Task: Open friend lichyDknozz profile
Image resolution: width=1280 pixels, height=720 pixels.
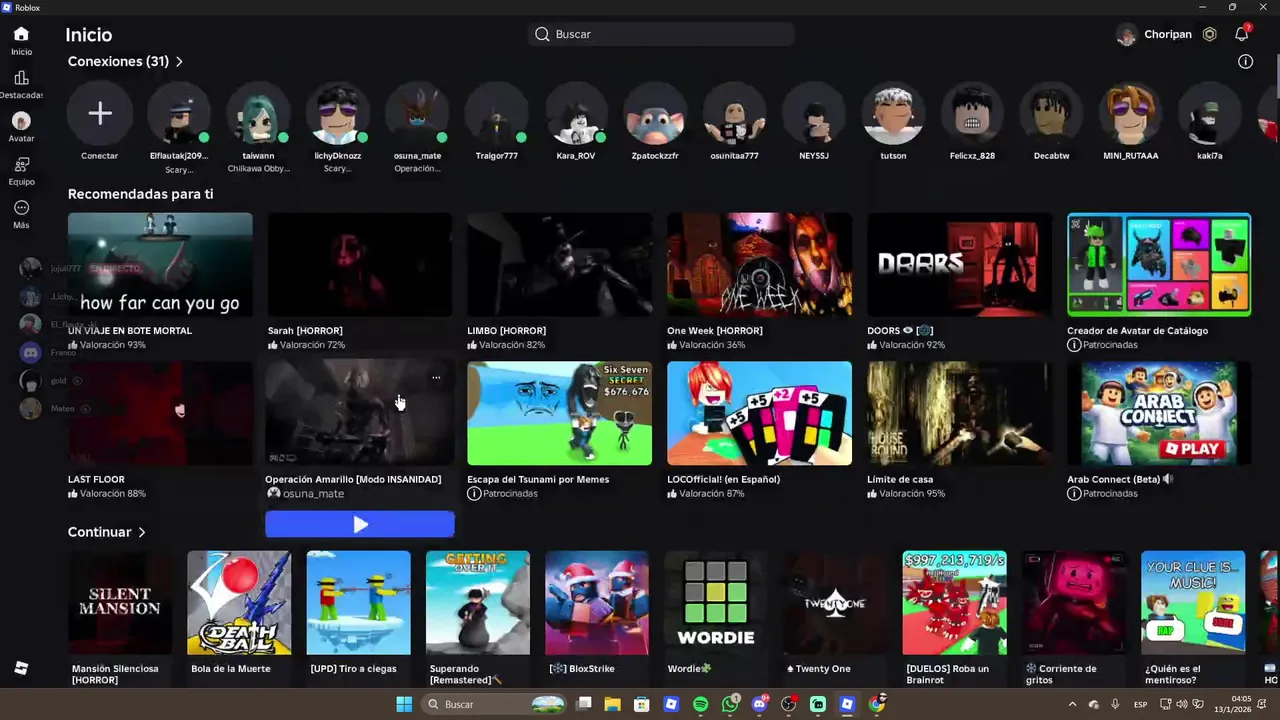Action: tap(337, 114)
